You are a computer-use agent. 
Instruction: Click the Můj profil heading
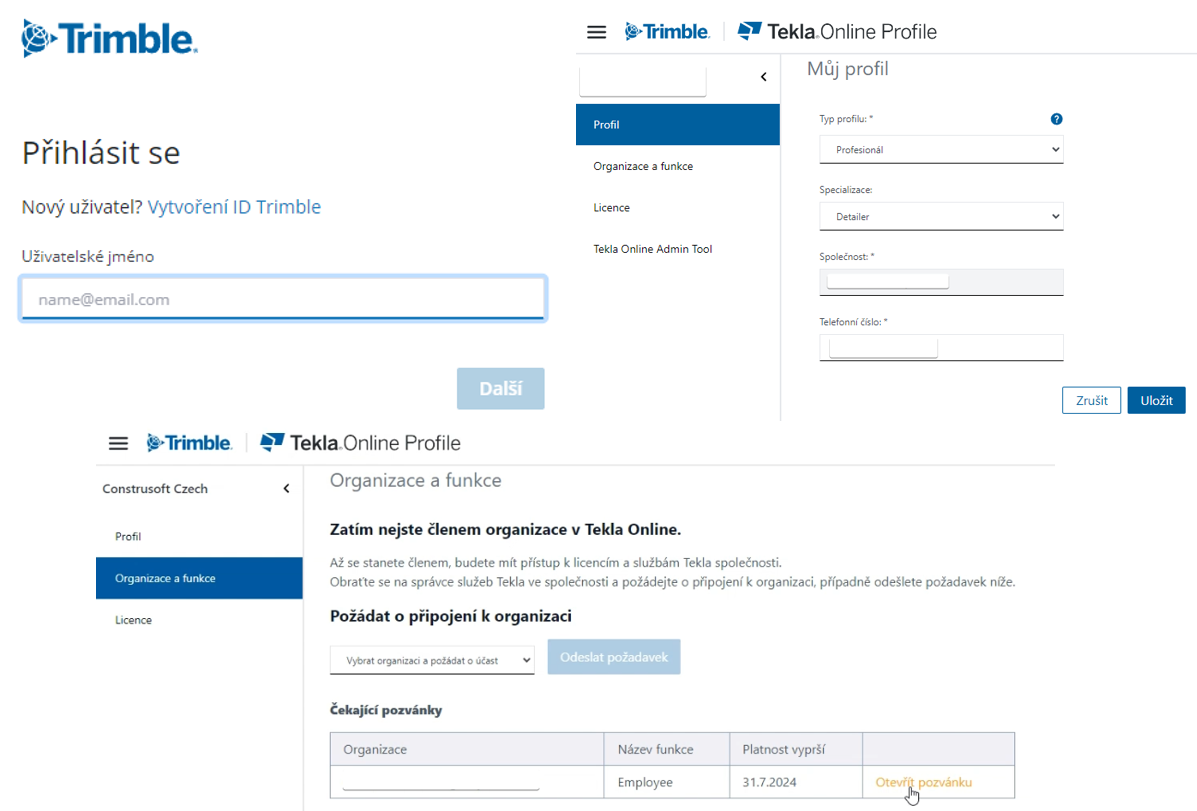847,69
